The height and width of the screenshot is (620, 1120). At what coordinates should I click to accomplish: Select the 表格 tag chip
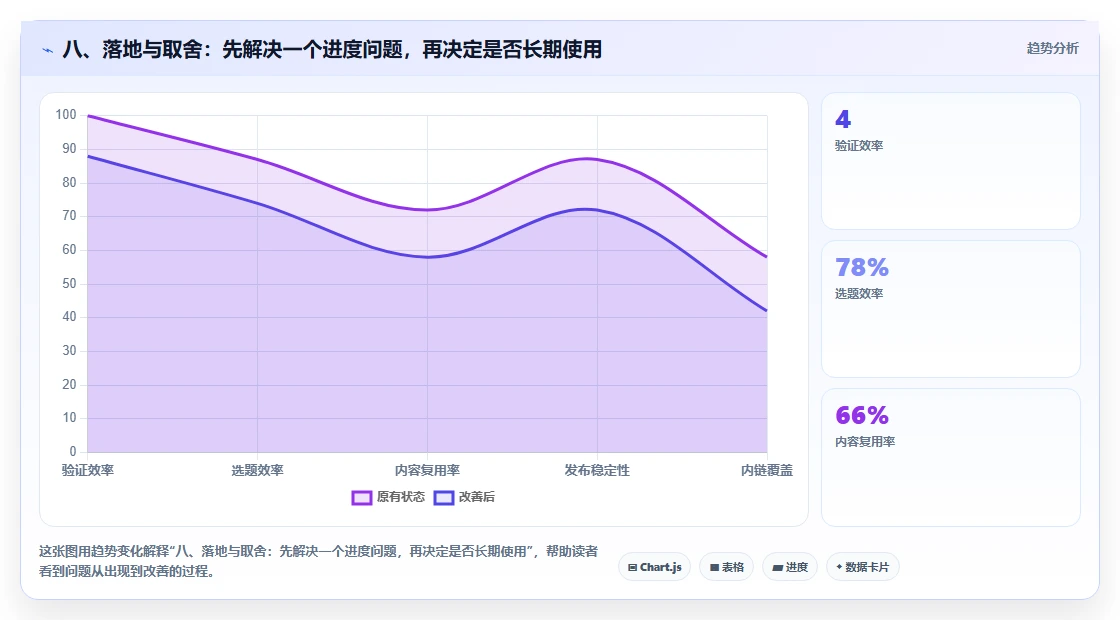726,567
